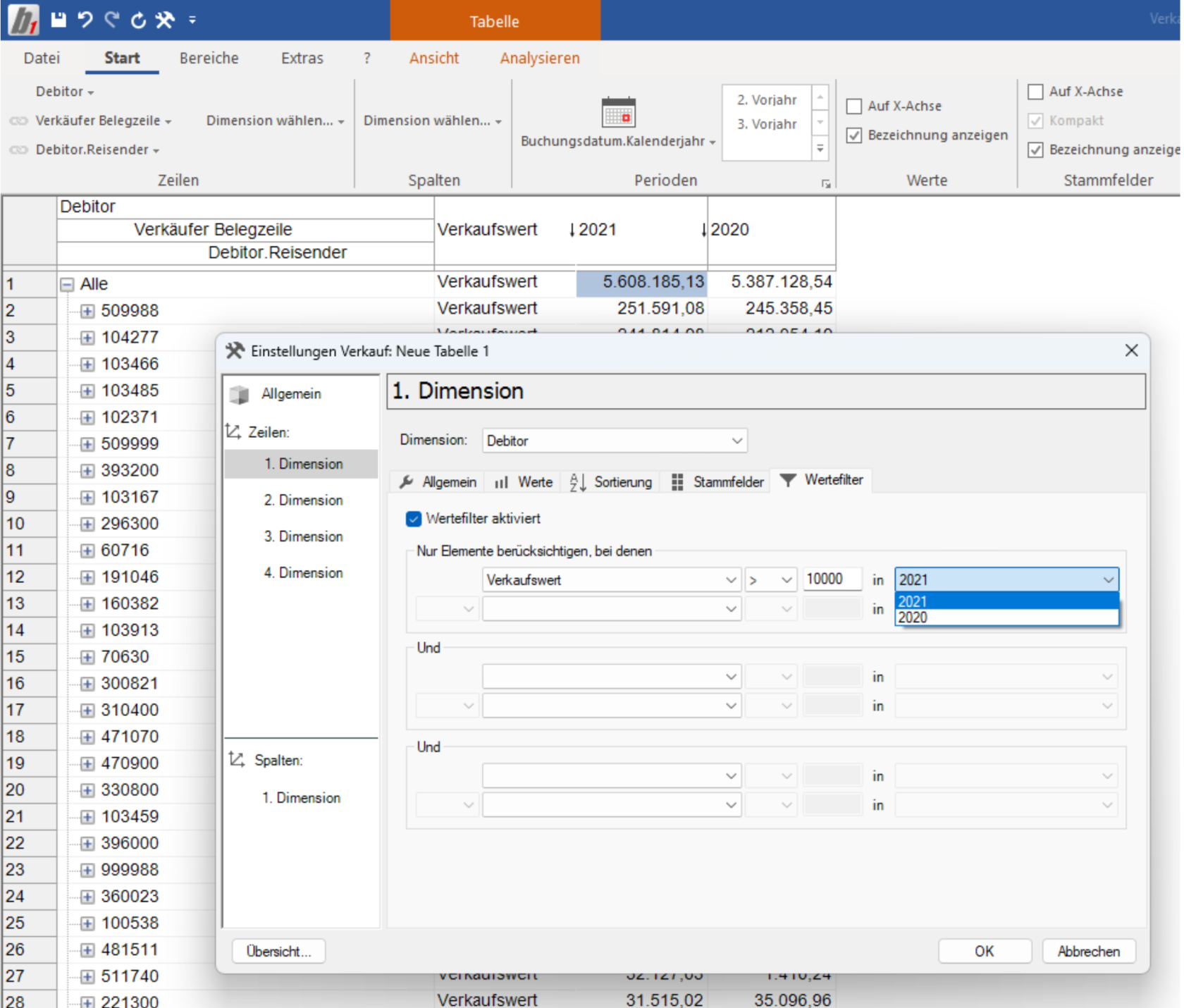Click the Undo arrow icon

(x=85, y=20)
